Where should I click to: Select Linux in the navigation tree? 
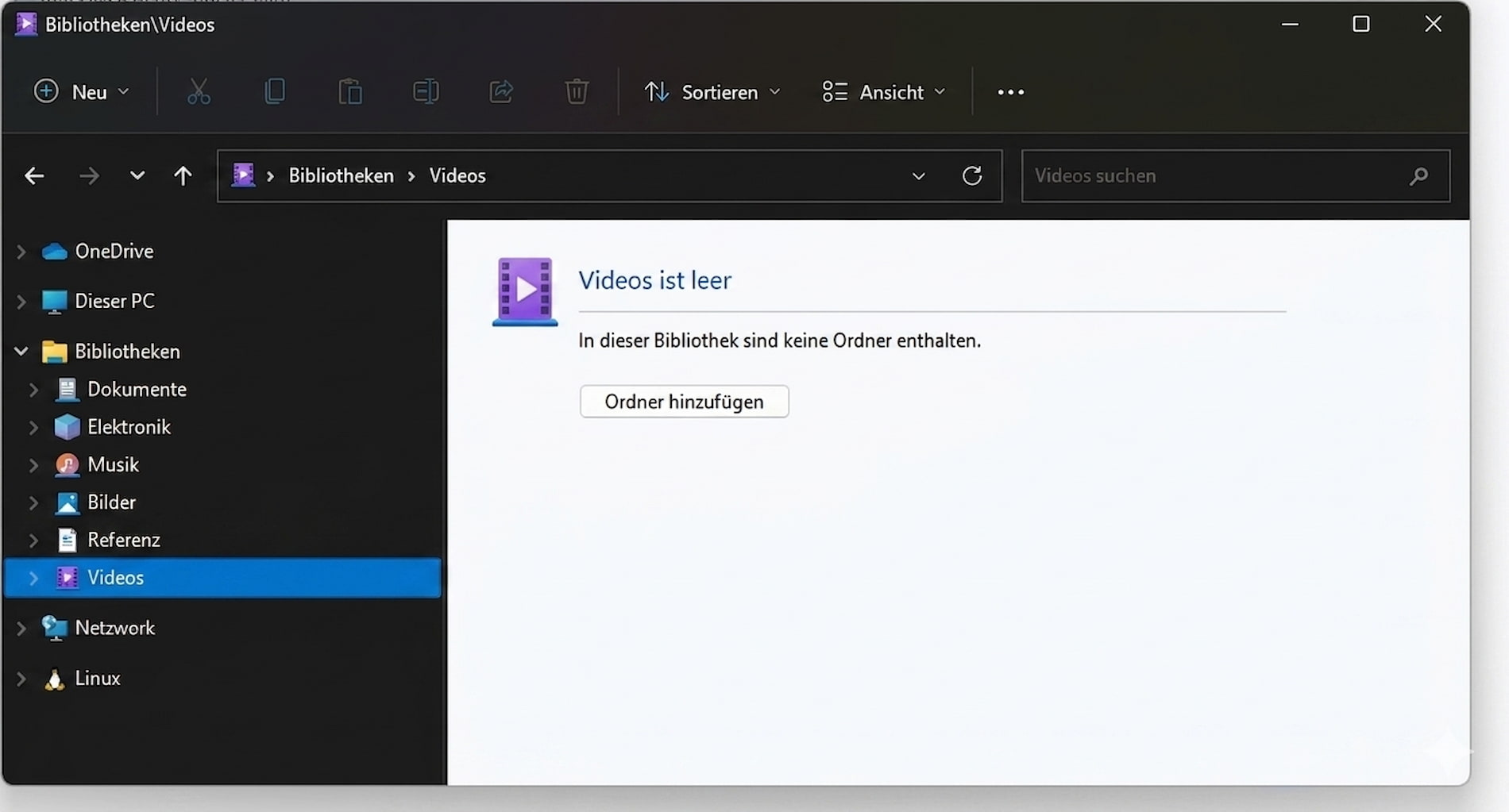point(98,679)
